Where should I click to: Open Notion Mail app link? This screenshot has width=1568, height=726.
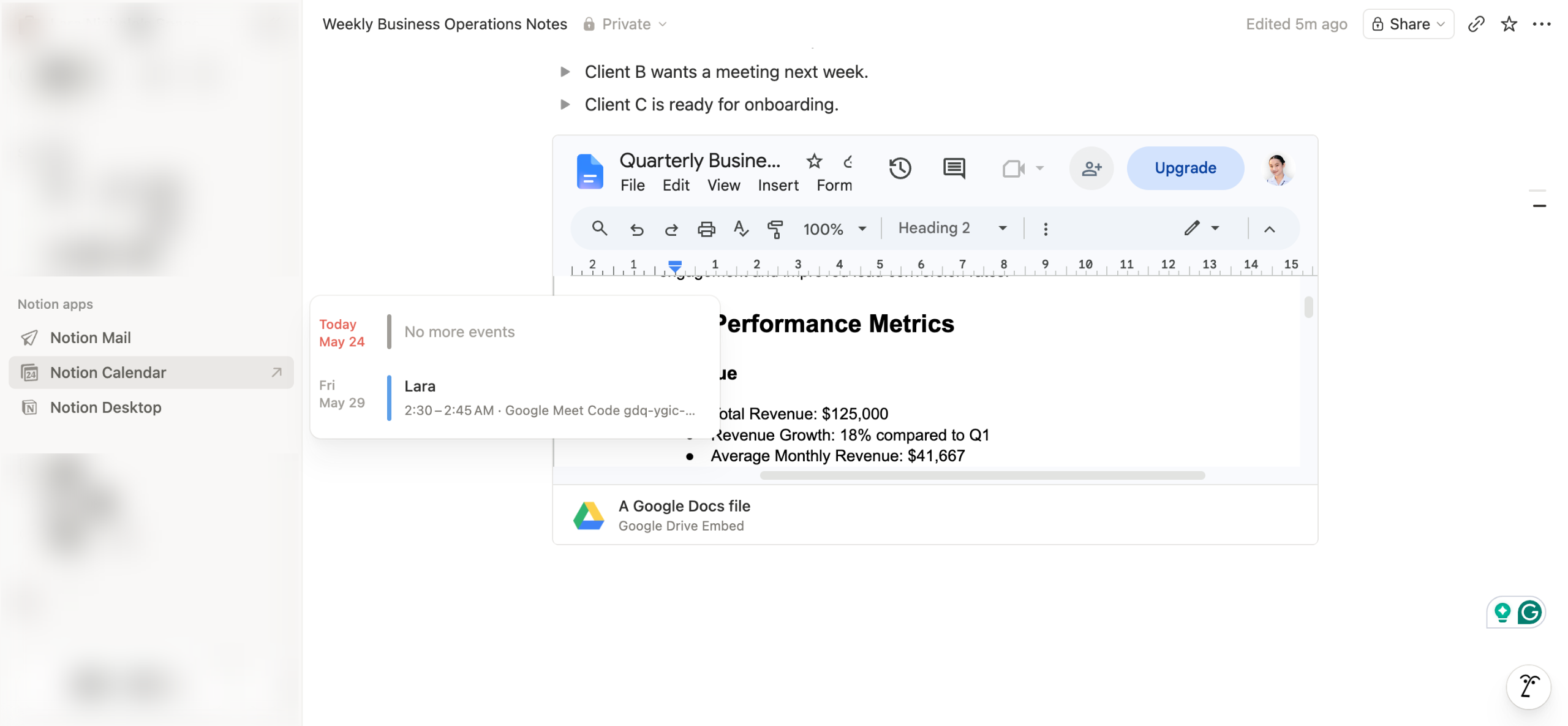[x=151, y=338]
